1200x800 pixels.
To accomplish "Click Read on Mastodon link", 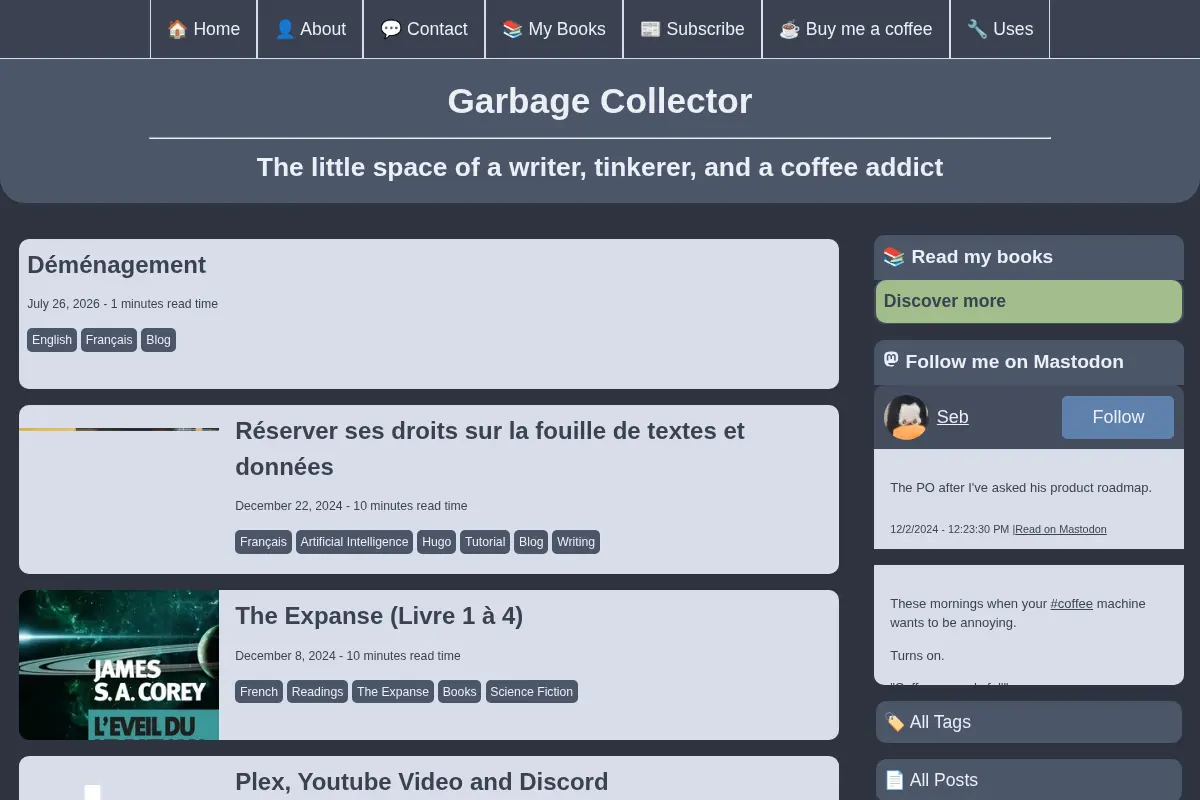I will 1061,529.
